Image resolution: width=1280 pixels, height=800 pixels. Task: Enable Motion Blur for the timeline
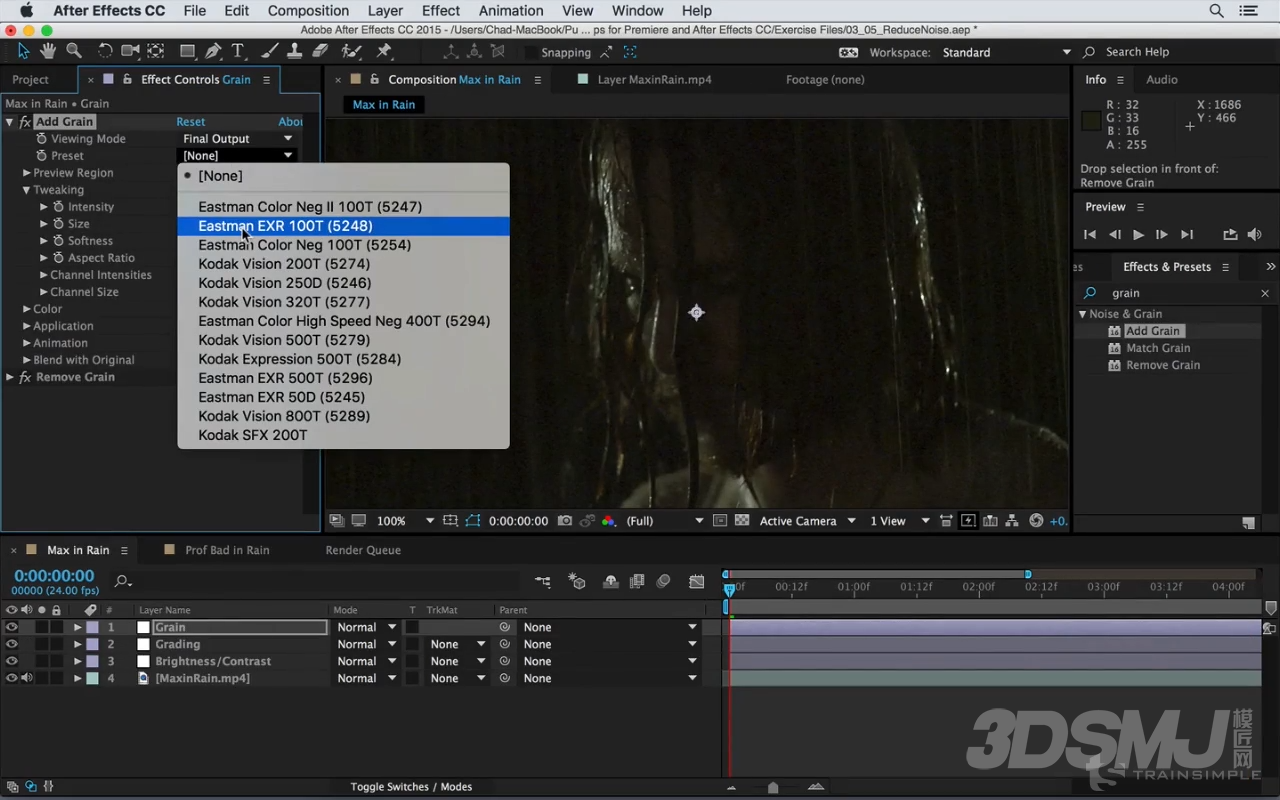(663, 582)
